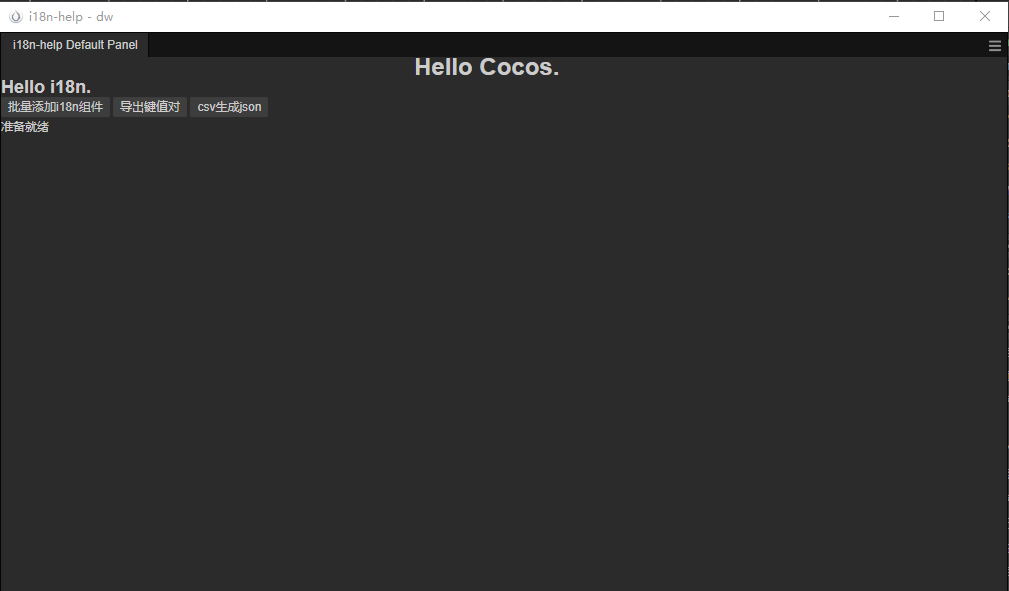The image size is (1009, 591).
Task: Click the Cocos flame icon in title bar
Action: (x=15, y=17)
